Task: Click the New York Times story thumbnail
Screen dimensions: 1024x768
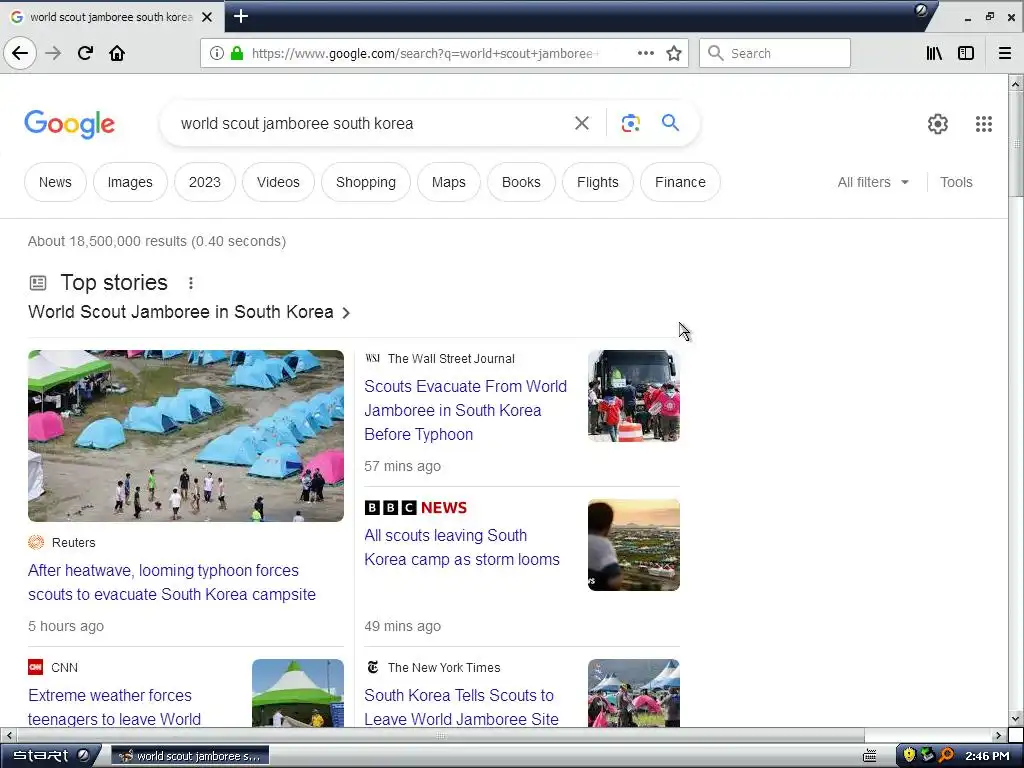Action: (633, 693)
